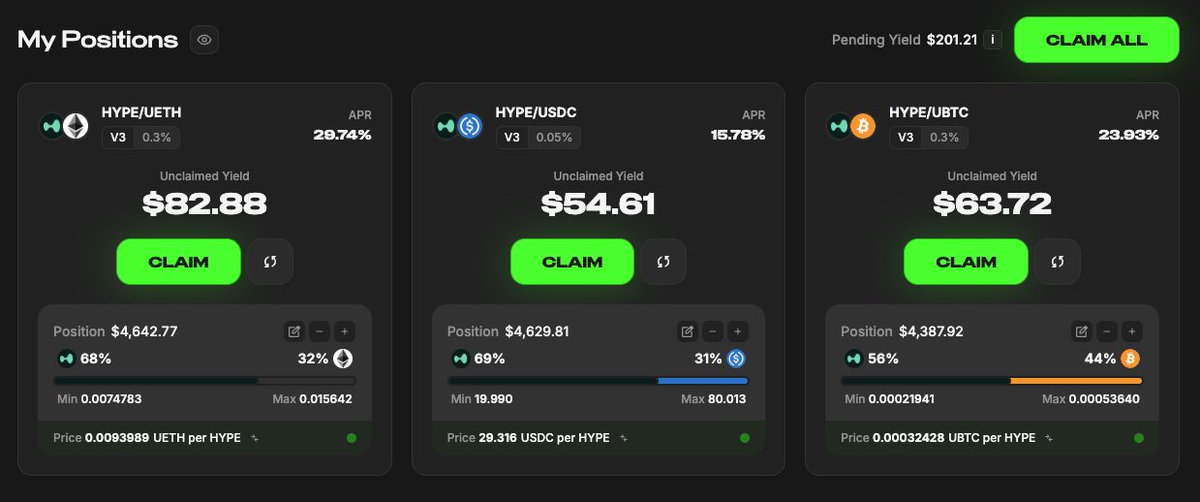The width and height of the screenshot is (1200, 502).
Task: Click the 23.93% APR value
Action: coord(1129,135)
